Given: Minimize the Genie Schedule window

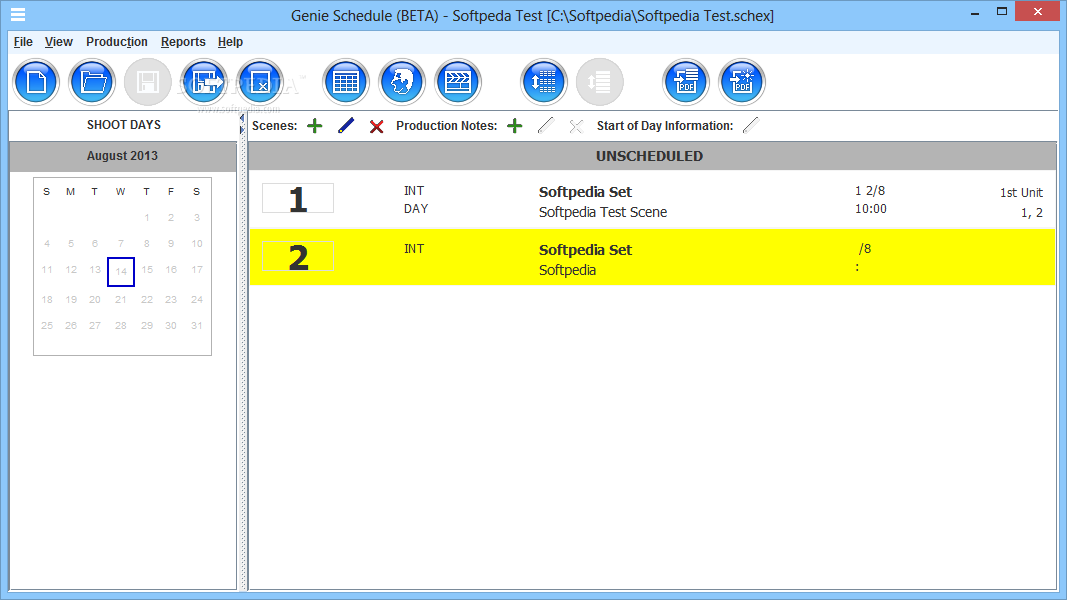Looking at the screenshot, I should [x=975, y=12].
